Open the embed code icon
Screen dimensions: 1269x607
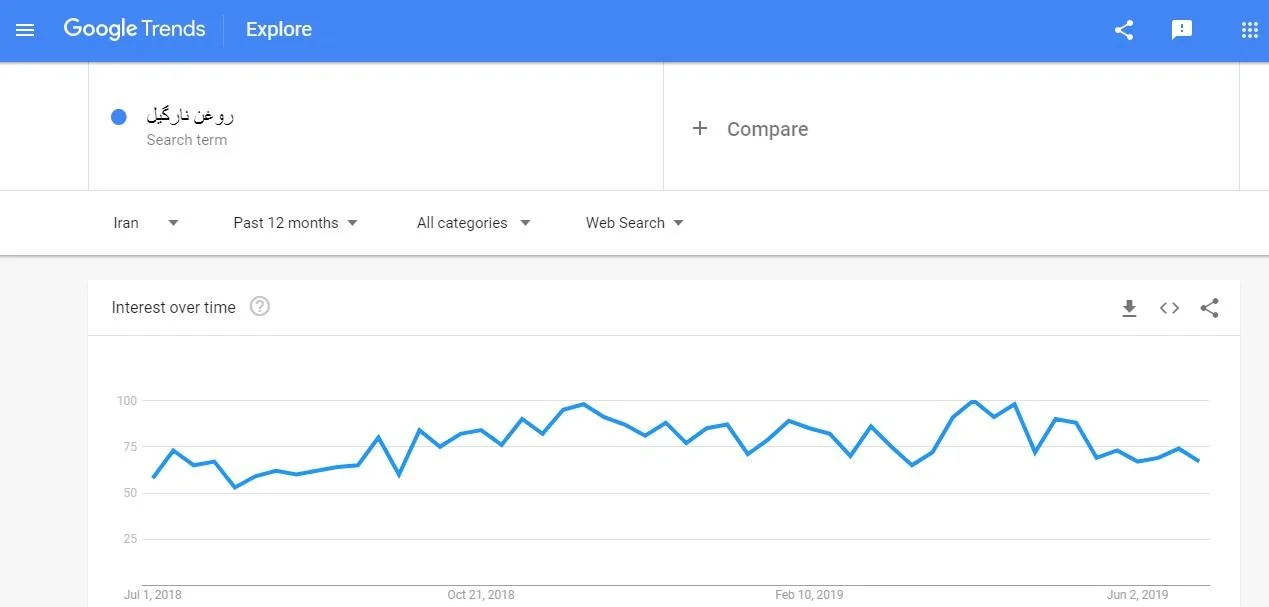pos(1169,308)
